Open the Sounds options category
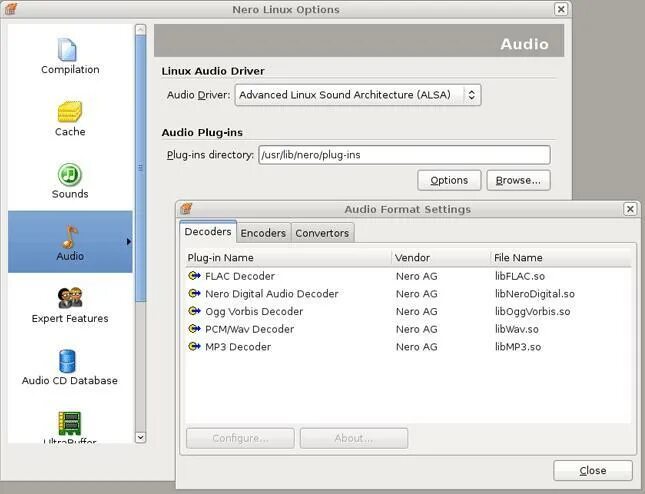This screenshot has height=494, width=645. click(x=70, y=181)
